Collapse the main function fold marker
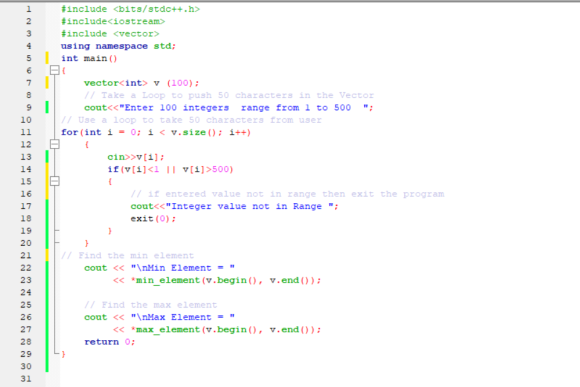 coord(54,70)
